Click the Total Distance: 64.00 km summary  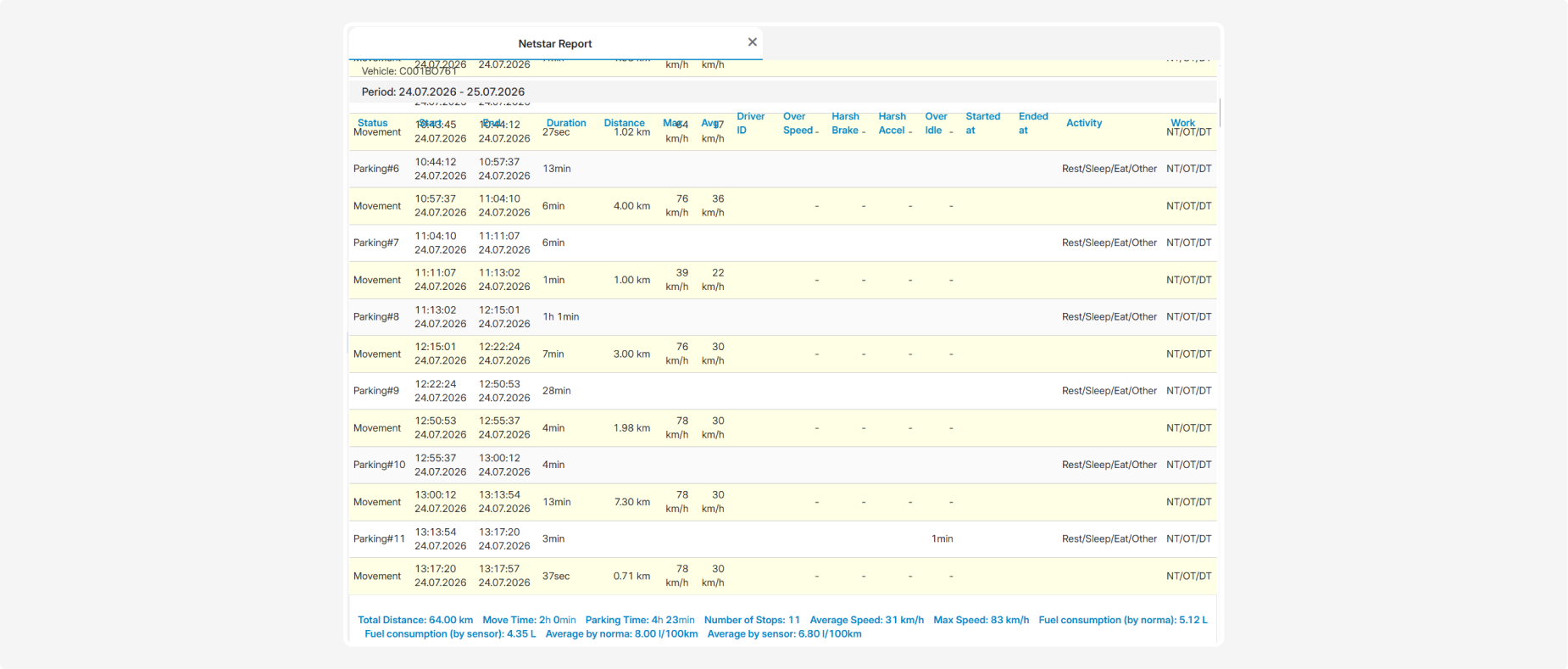(x=415, y=620)
